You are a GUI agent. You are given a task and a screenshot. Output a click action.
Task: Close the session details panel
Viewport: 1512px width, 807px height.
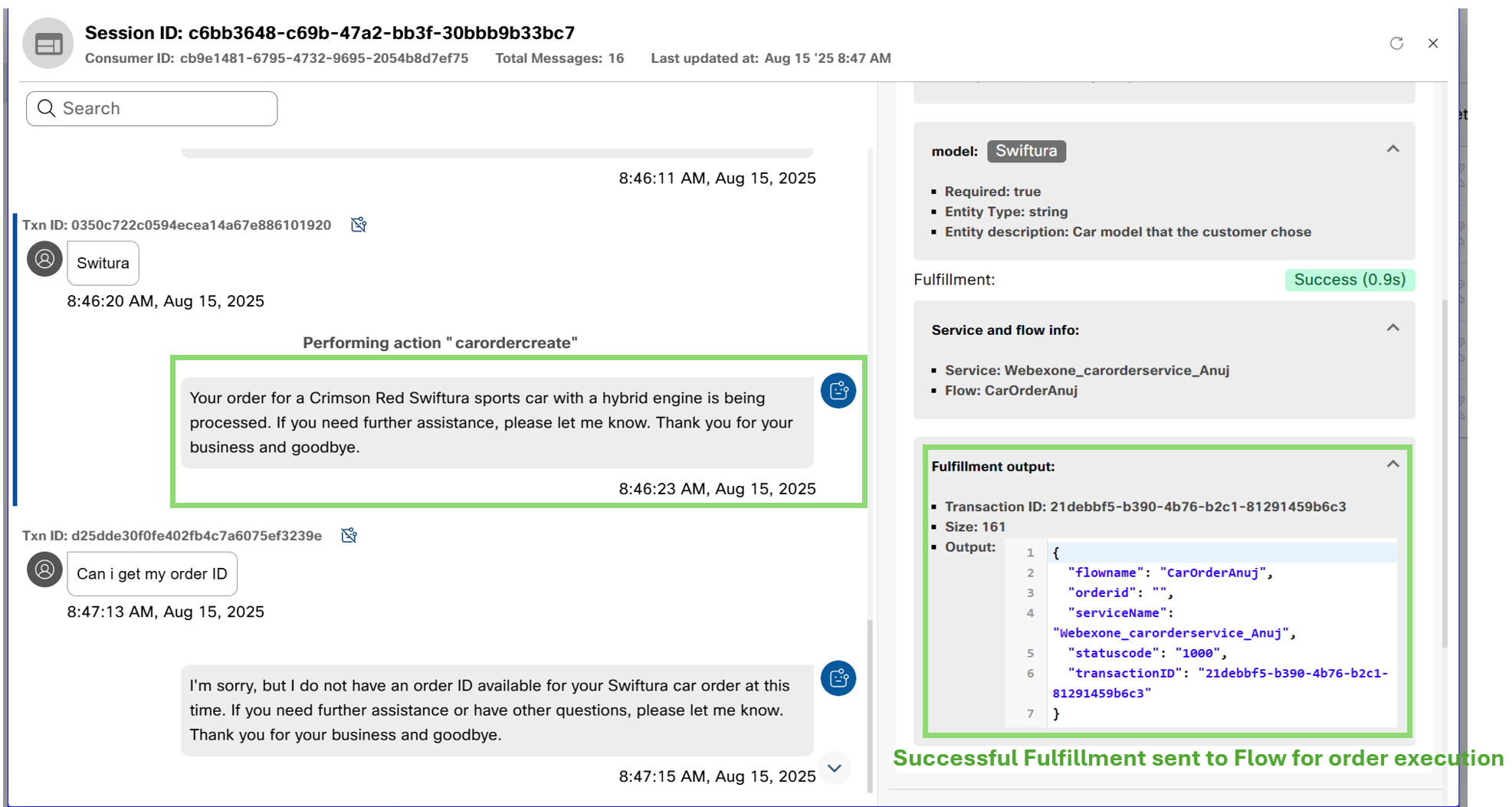[x=1432, y=44]
